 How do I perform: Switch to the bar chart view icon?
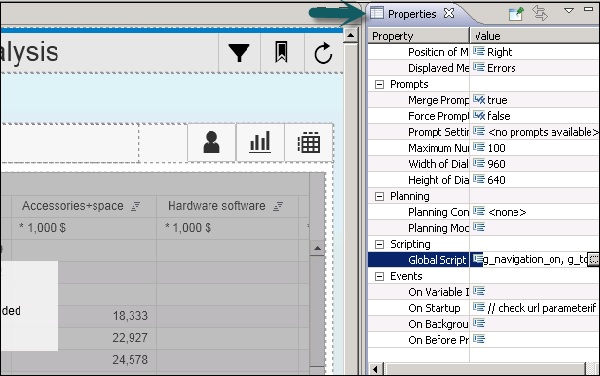pyautogui.click(x=260, y=142)
